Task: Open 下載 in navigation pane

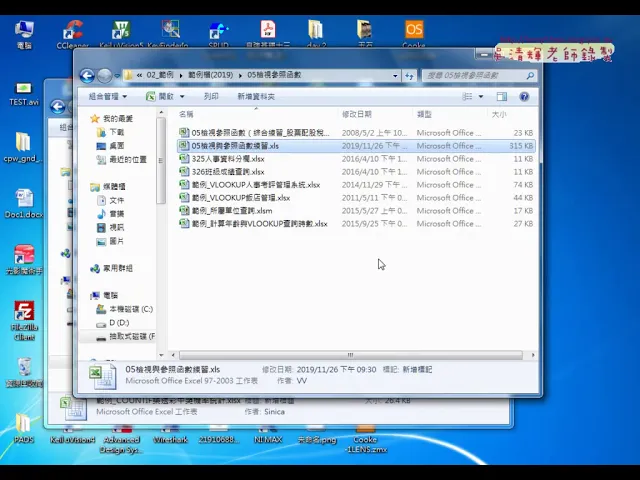Action: [117, 132]
